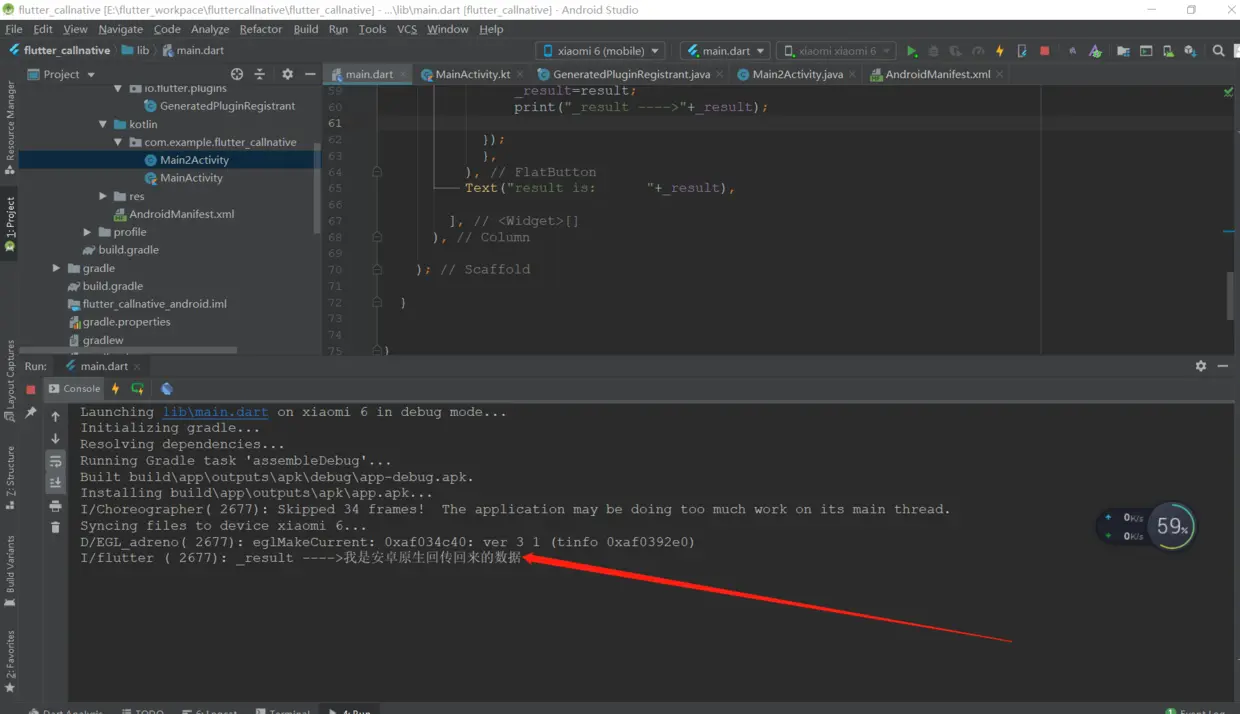Click the Down the stack trace arrow

tap(56, 439)
